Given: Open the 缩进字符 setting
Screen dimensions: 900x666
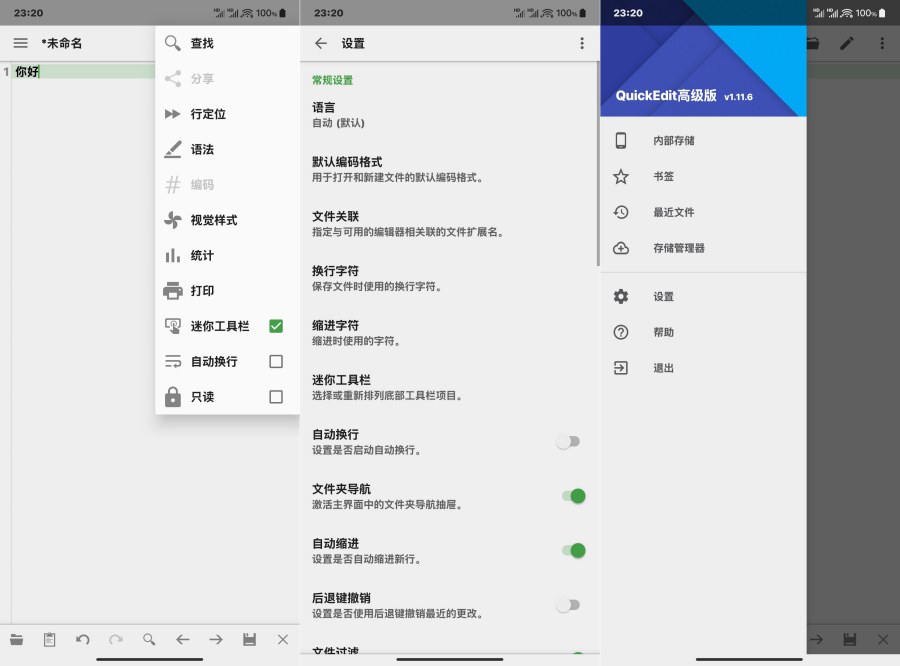Looking at the screenshot, I should (x=449, y=333).
